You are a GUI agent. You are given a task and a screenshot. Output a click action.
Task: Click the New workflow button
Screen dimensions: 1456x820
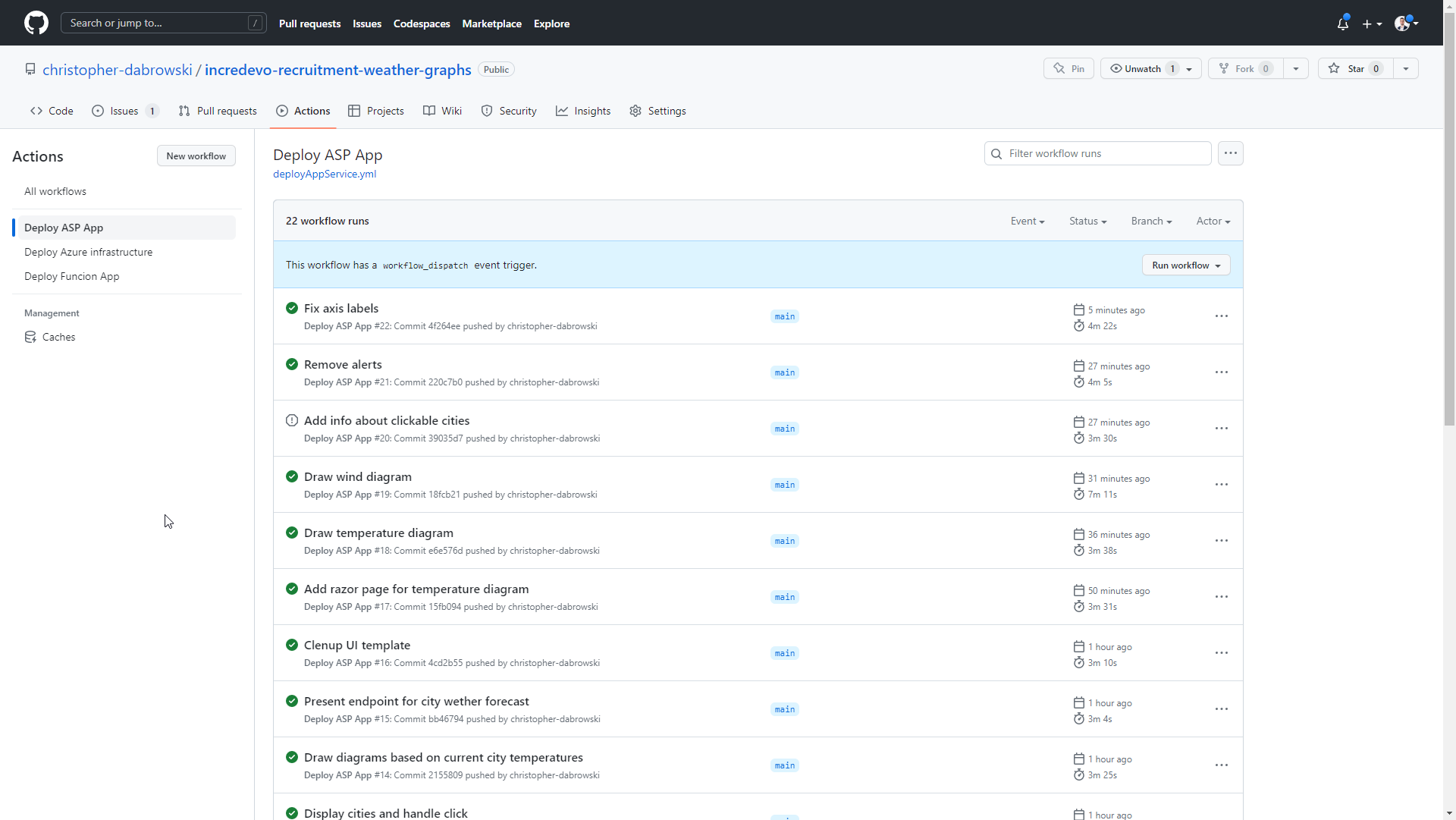[x=196, y=156]
